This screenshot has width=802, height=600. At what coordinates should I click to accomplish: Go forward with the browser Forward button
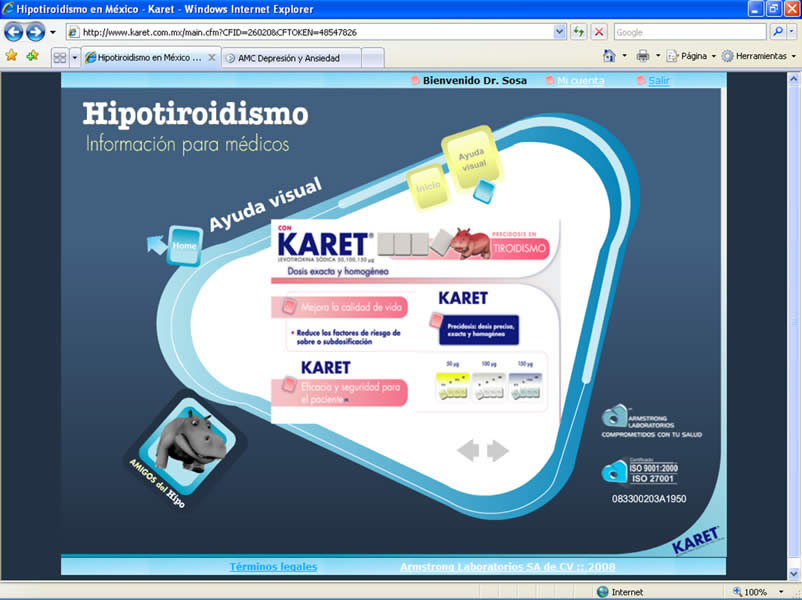pyautogui.click(x=35, y=32)
